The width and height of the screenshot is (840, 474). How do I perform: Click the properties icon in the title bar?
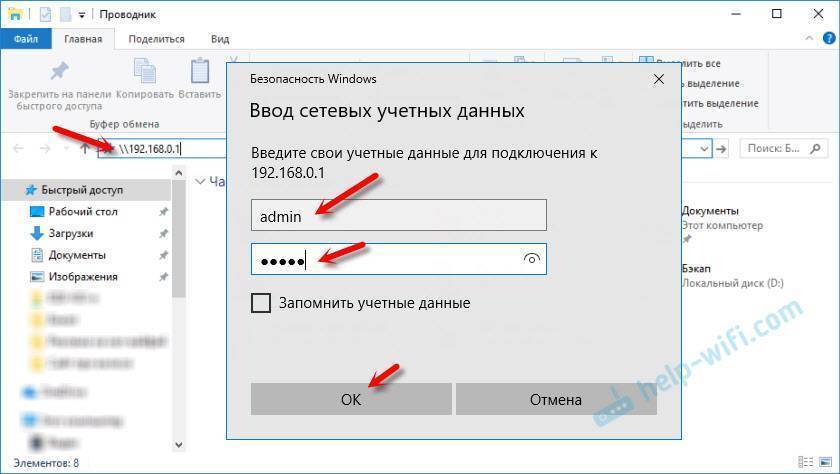[46, 14]
